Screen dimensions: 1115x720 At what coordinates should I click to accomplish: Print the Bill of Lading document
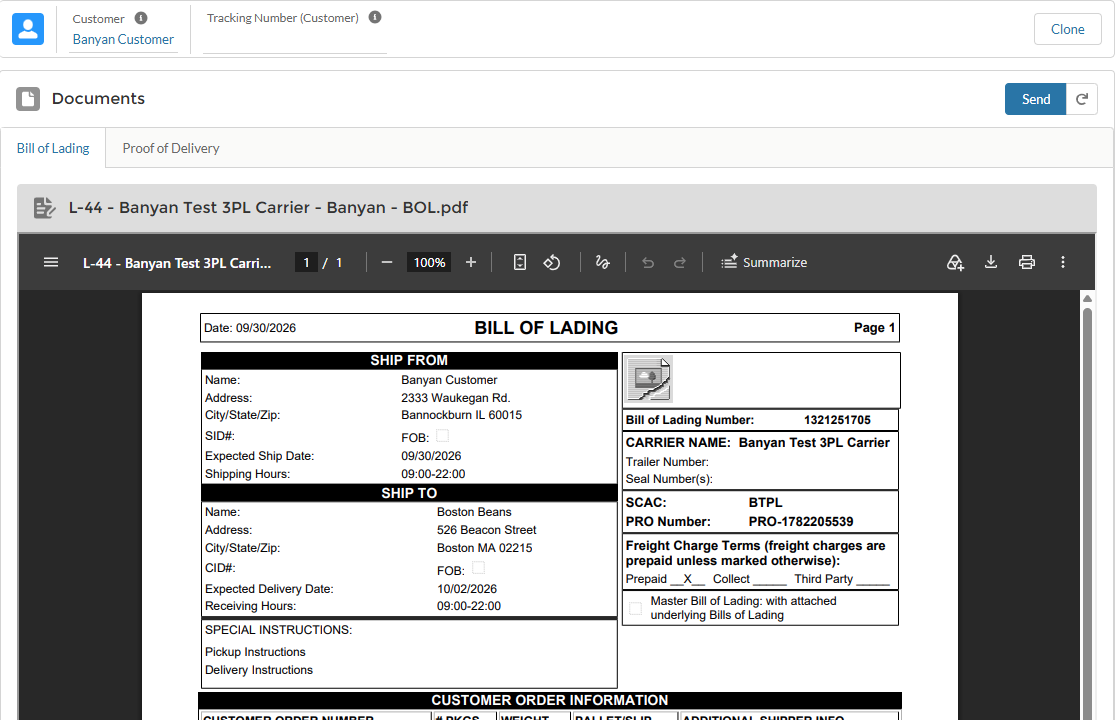point(1027,262)
